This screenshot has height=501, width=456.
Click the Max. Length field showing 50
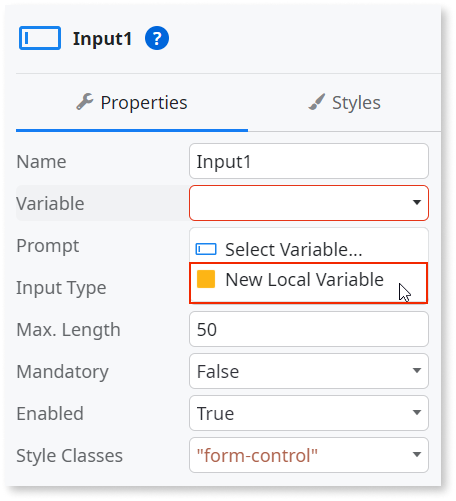(x=309, y=329)
